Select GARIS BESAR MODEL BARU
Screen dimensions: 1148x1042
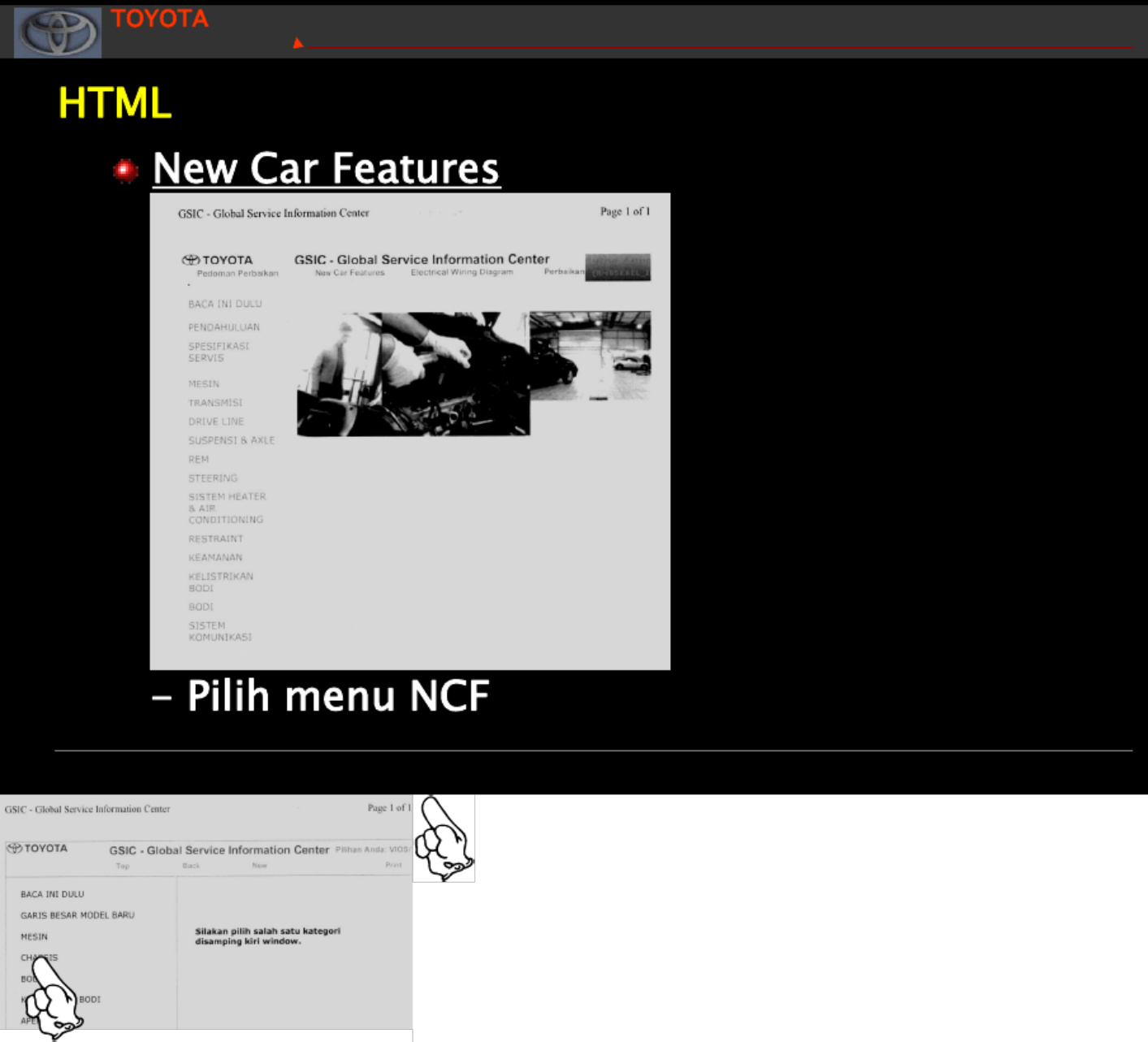[x=77, y=915]
